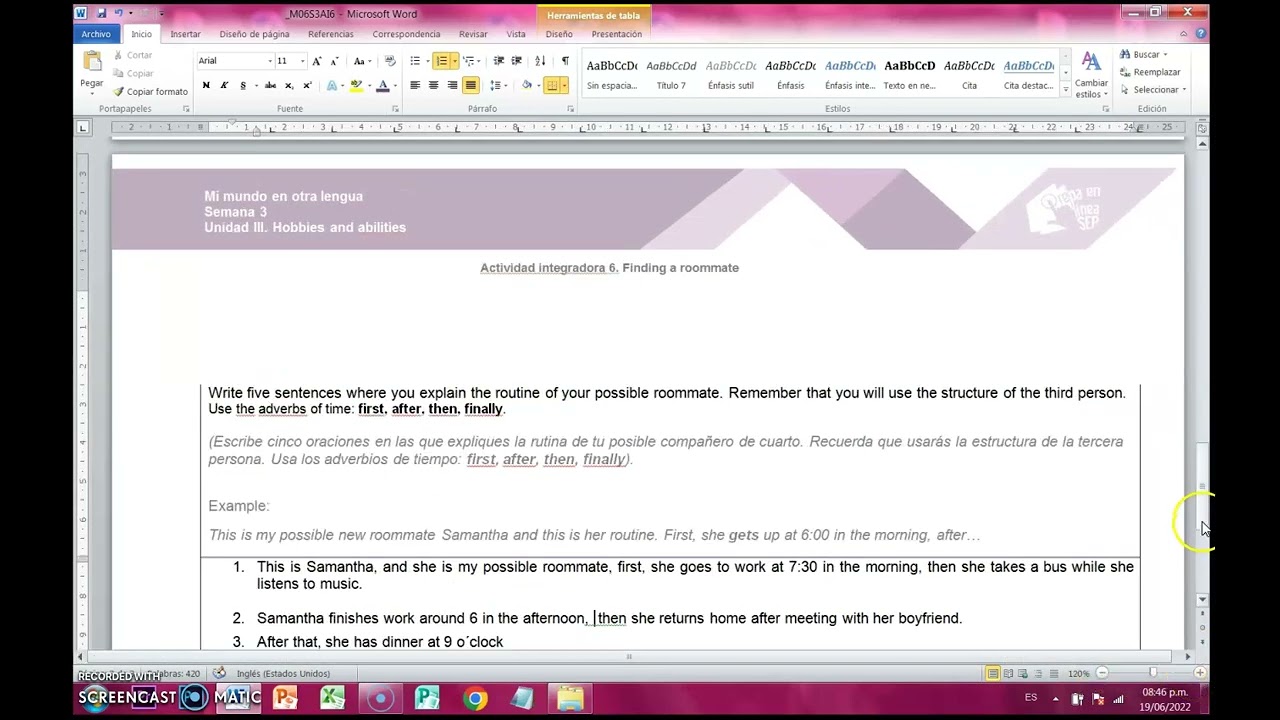Toggle superscript formatting
The height and width of the screenshot is (720, 1280).
(x=307, y=86)
